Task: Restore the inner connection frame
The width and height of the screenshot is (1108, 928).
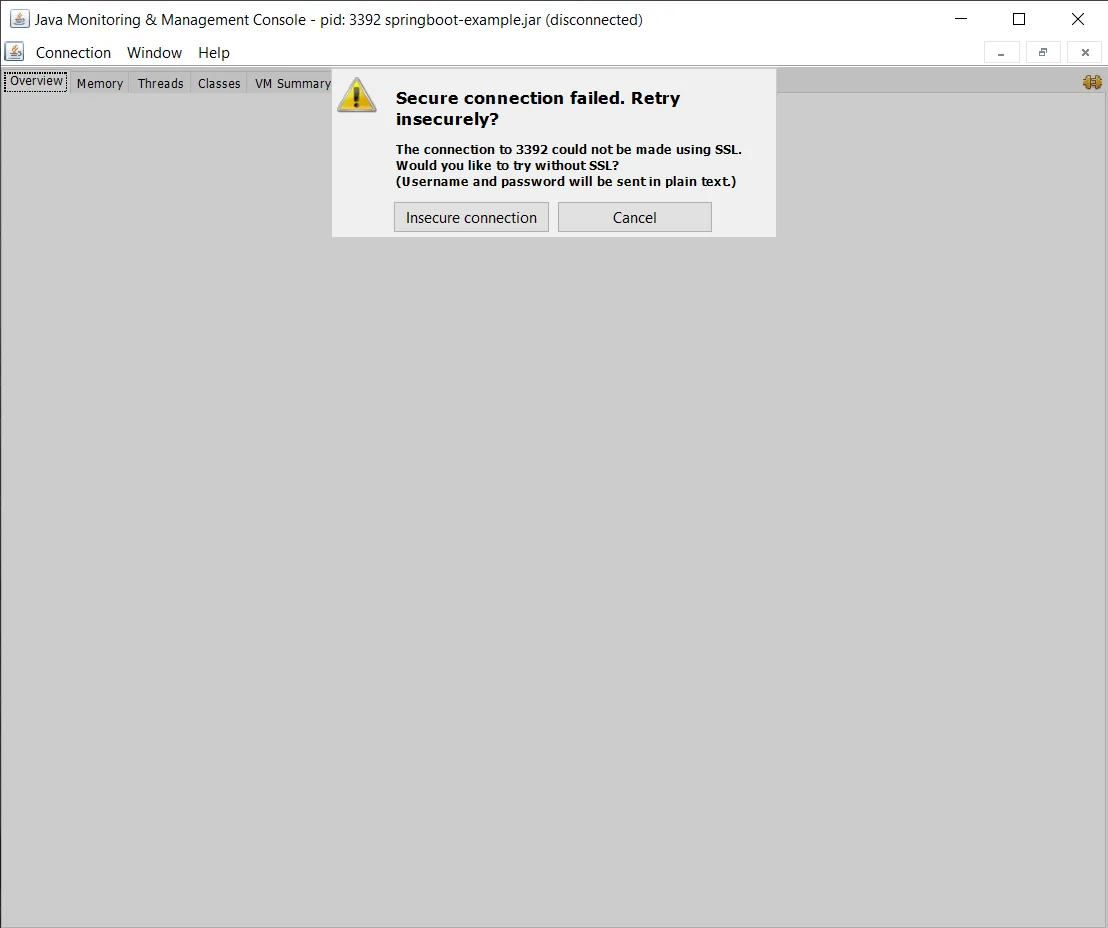Action: click(x=1043, y=52)
